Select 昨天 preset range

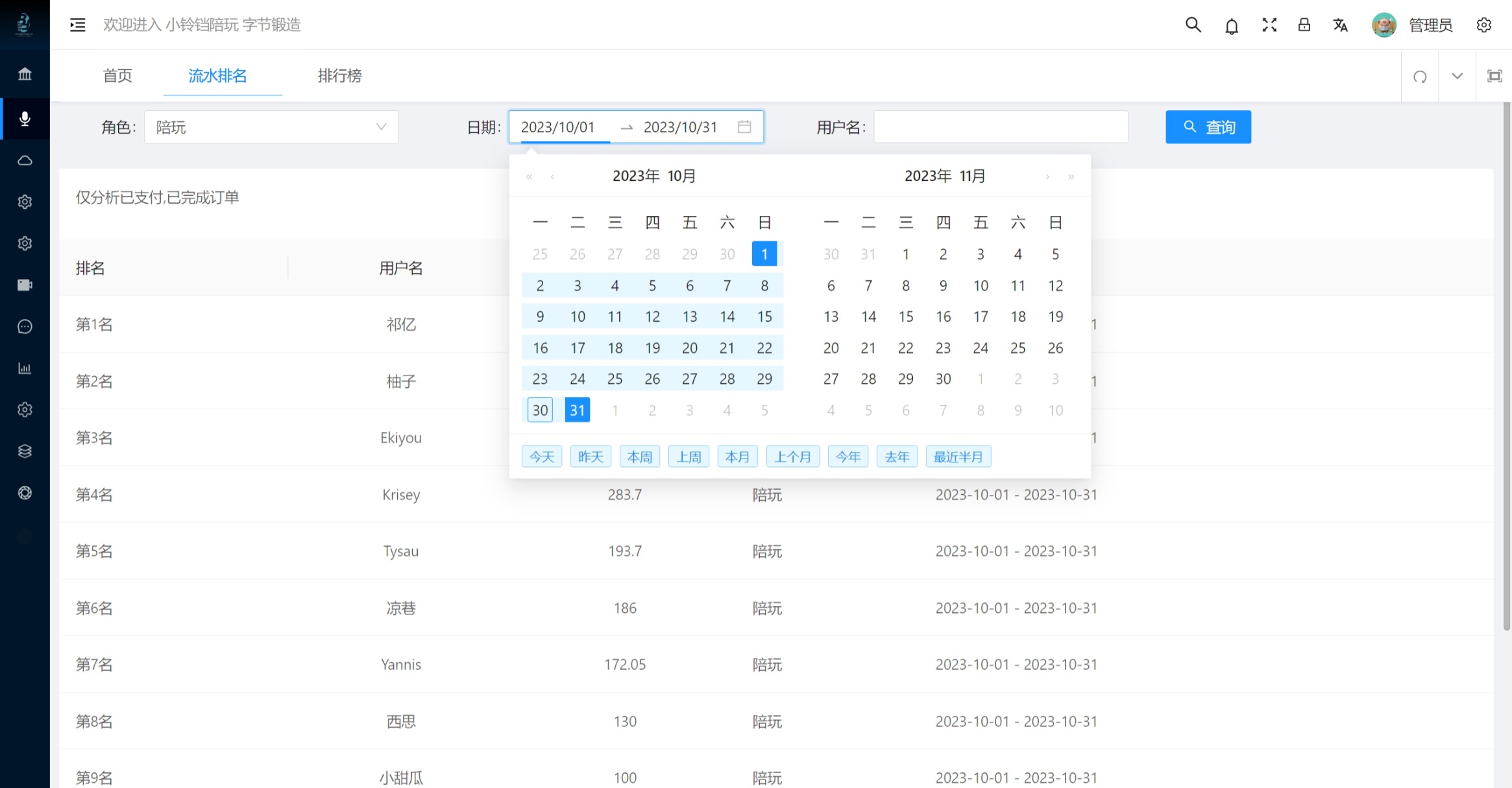point(591,457)
